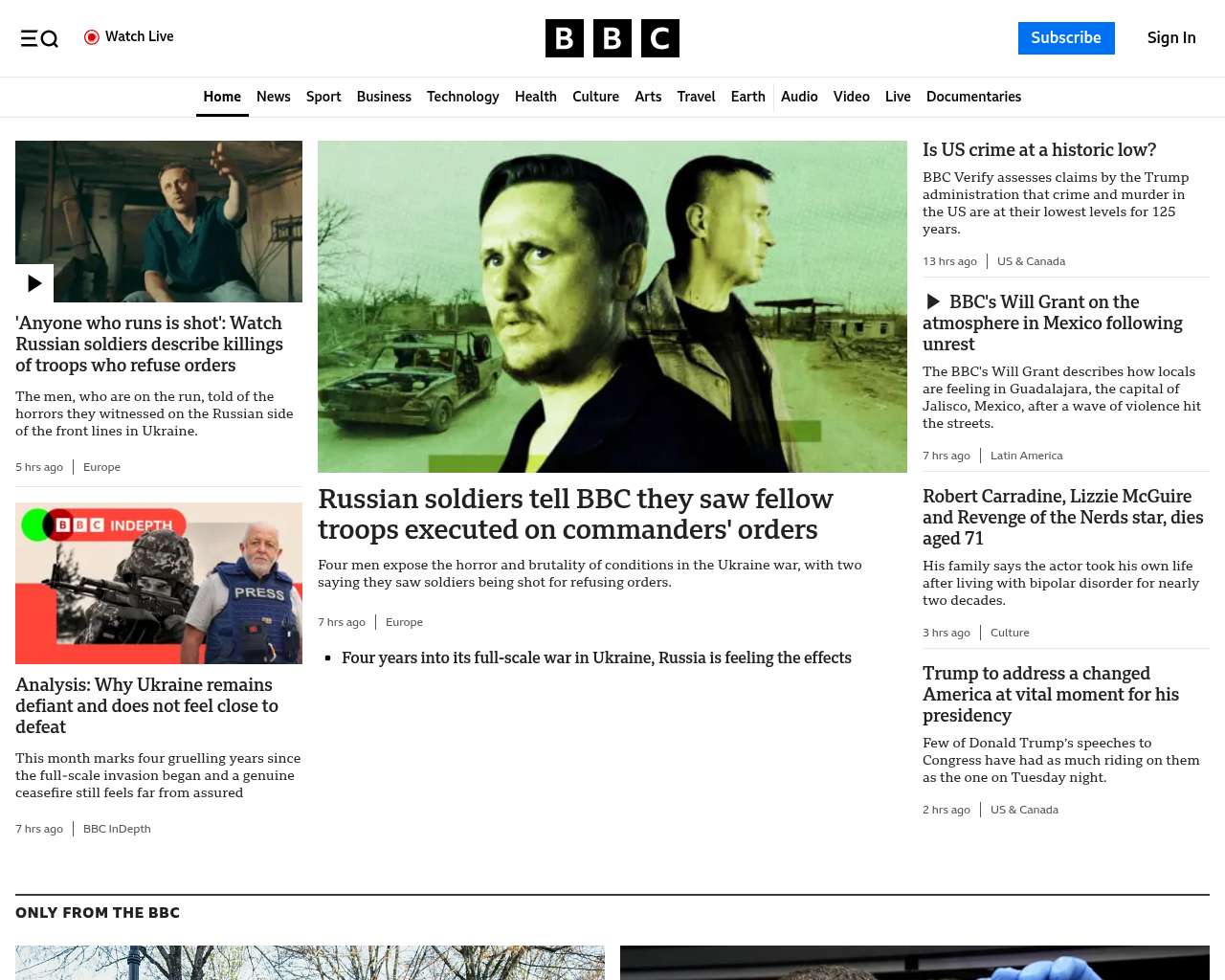Viewport: 1225px width, 980px height.
Task: Open the BBC InDepth category tag
Action: tap(117, 829)
